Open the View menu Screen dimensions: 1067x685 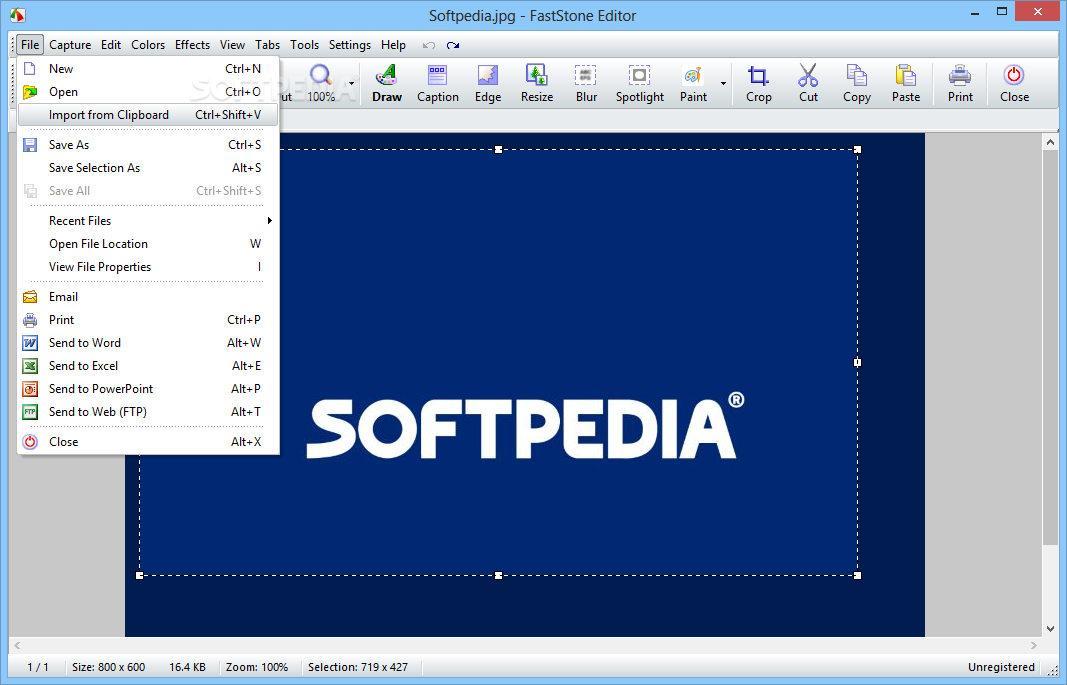pyautogui.click(x=232, y=45)
